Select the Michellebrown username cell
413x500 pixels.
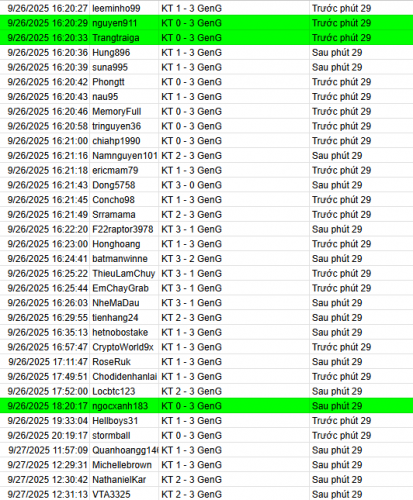(x=124, y=465)
